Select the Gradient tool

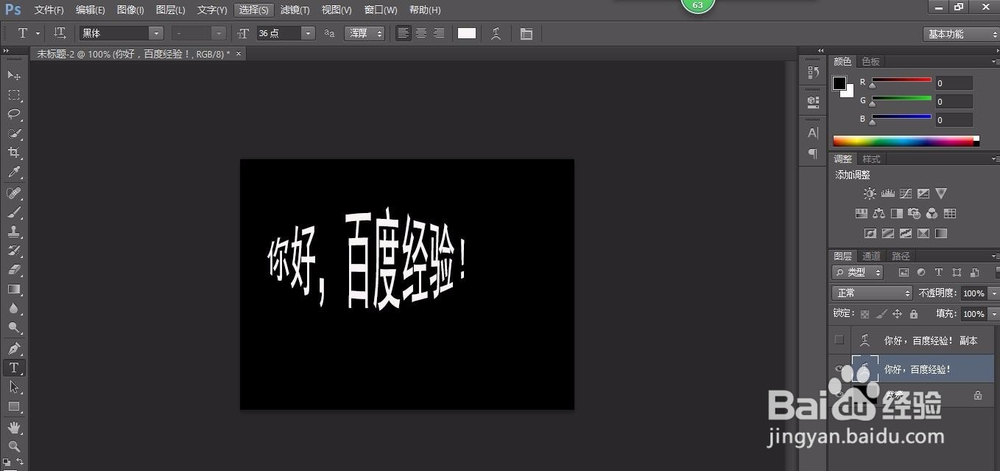coord(14,289)
